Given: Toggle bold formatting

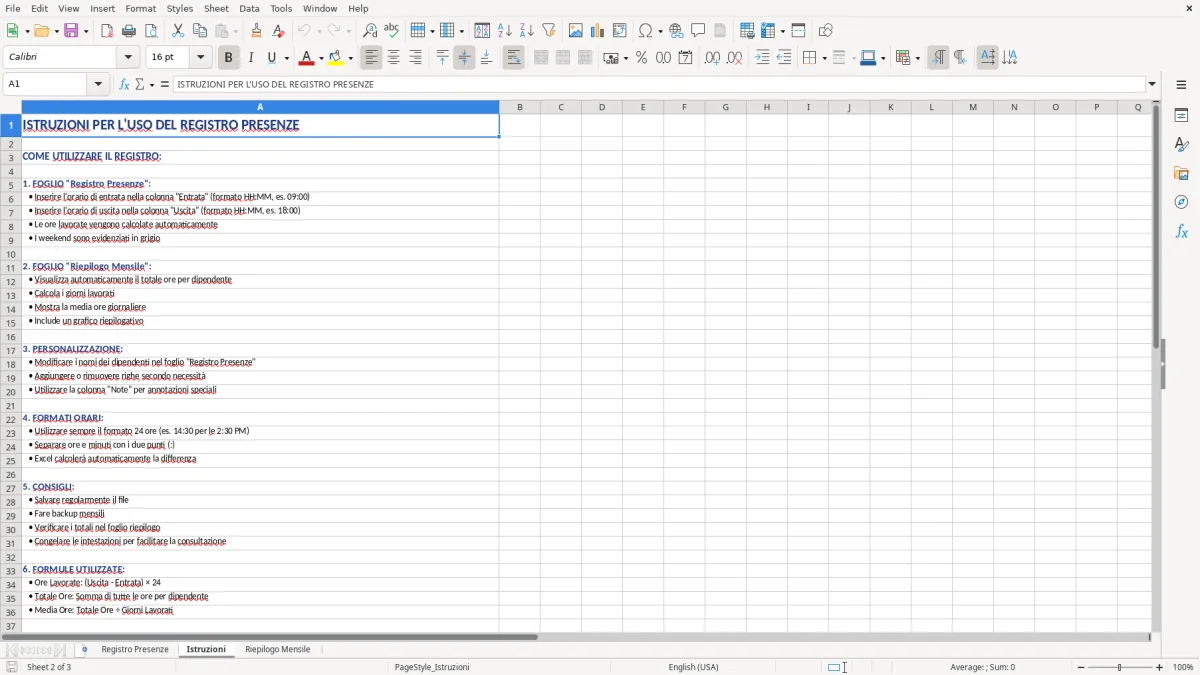Looking at the screenshot, I should (228, 57).
